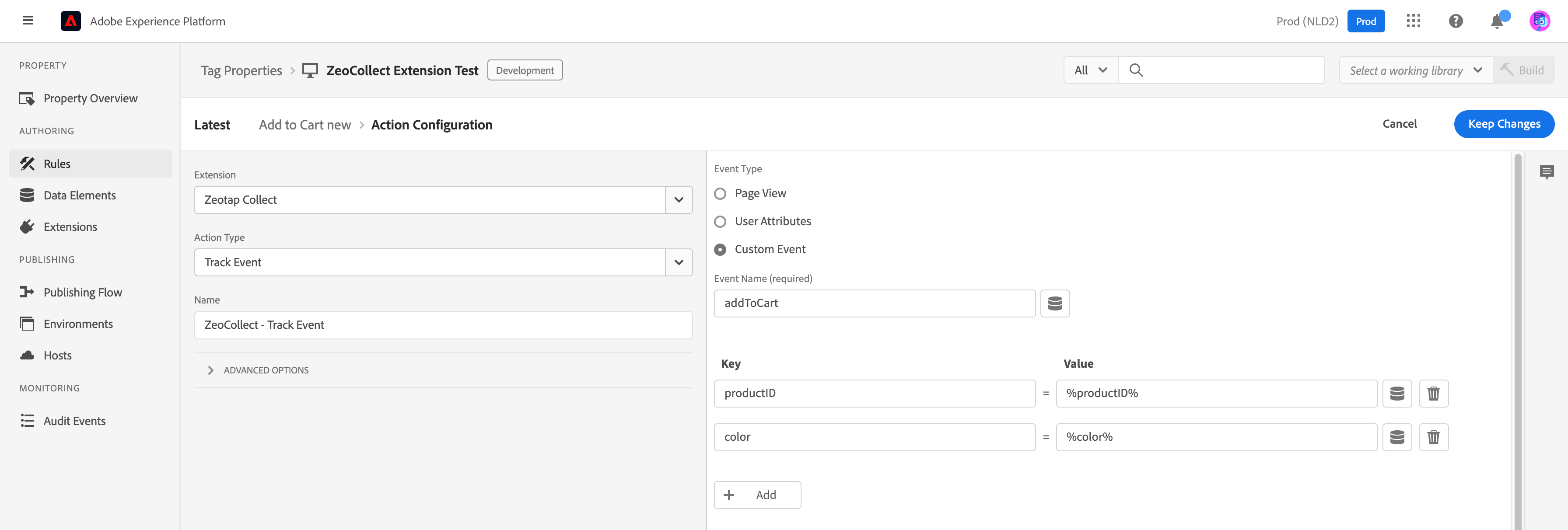Go to Publishing Flow in sidebar

(82, 293)
